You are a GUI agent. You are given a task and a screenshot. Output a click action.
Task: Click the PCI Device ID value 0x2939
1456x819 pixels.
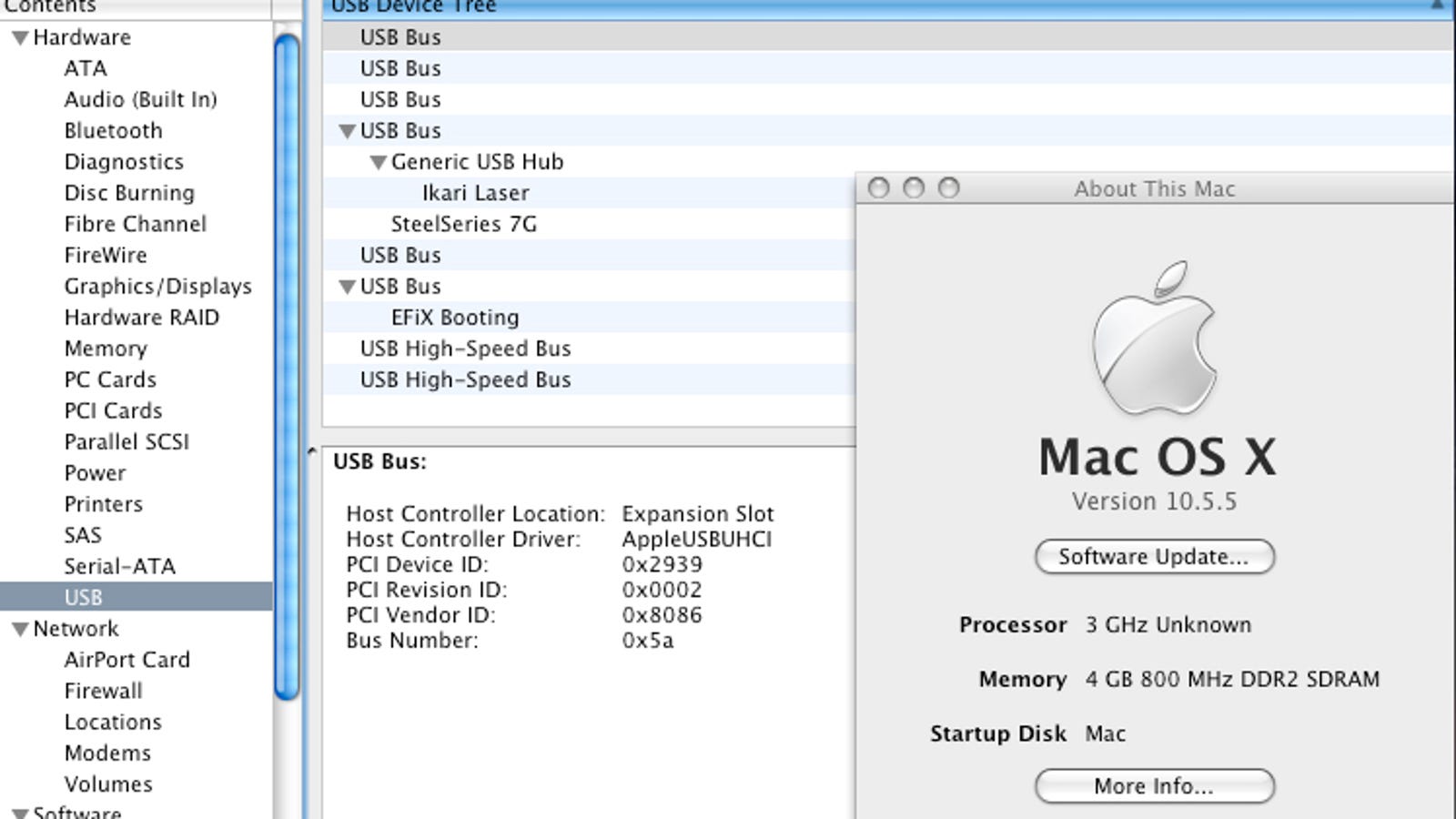pyautogui.click(x=662, y=564)
